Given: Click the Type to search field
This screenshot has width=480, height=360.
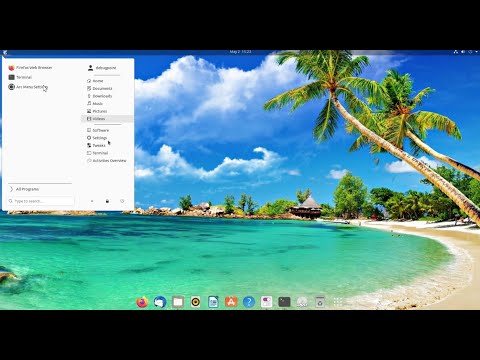Looking at the screenshot, I should (x=41, y=201).
